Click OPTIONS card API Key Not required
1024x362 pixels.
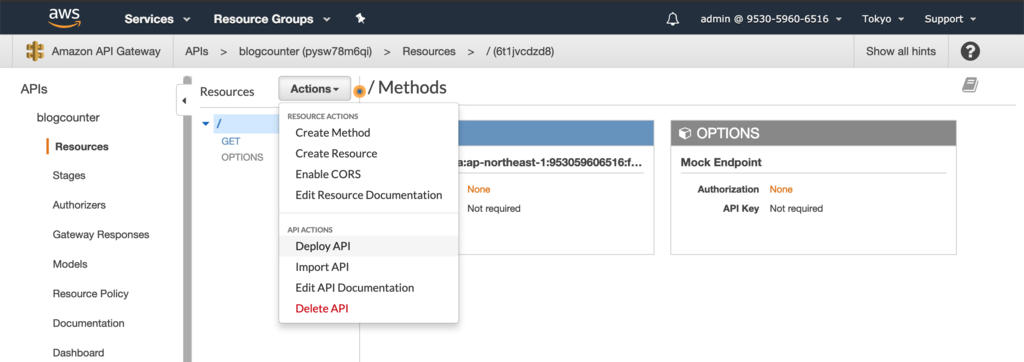point(796,208)
